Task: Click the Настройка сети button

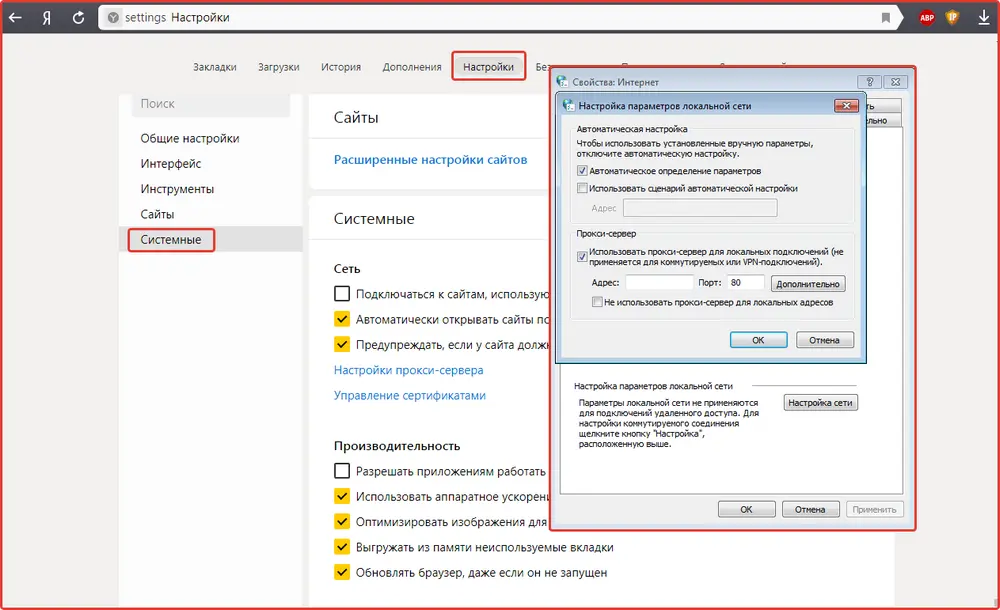Action: point(820,403)
